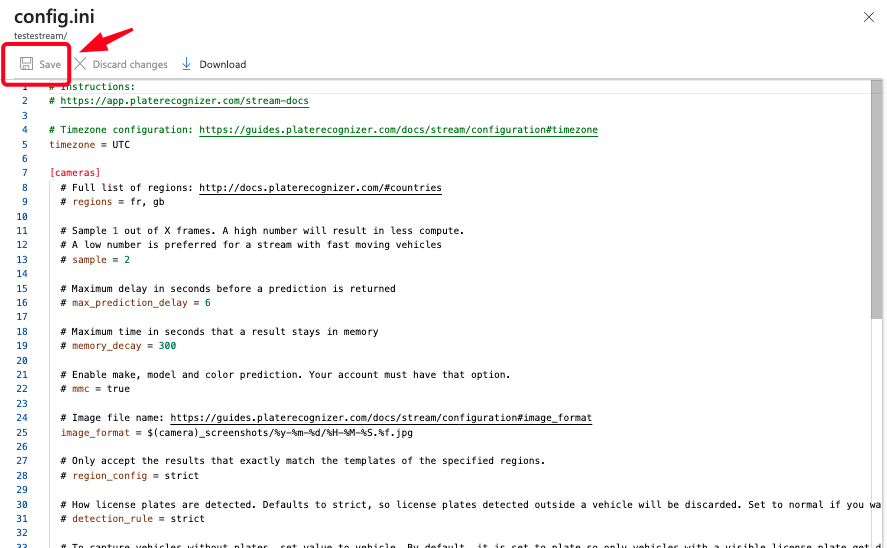Click the Save floppy disk icon
This screenshot has height=548, width=887.
click(x=27, y=64)
